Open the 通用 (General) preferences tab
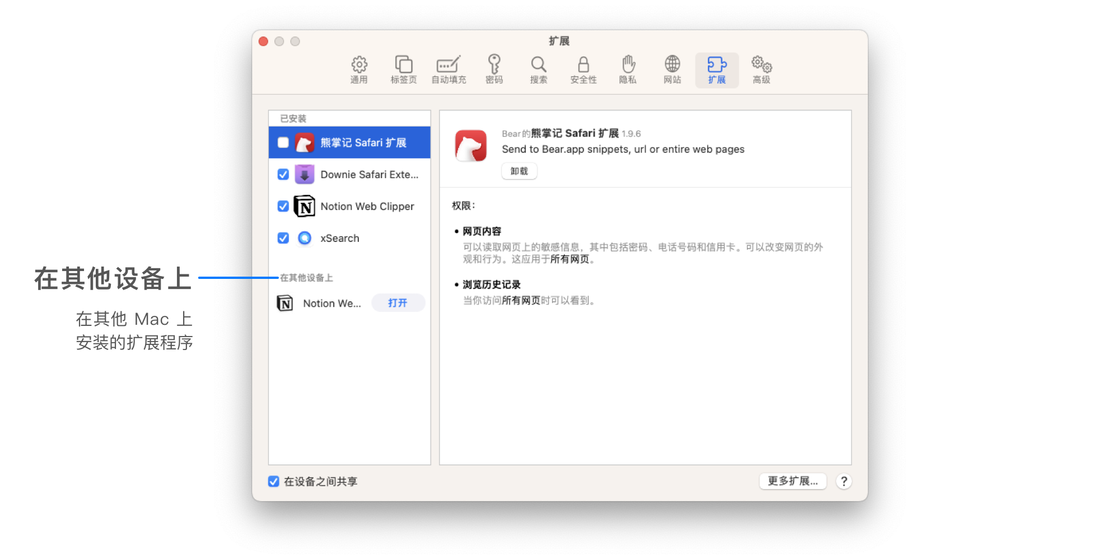Image resolution: width=1120 pixels, height=560 pixels. [359, 70]
